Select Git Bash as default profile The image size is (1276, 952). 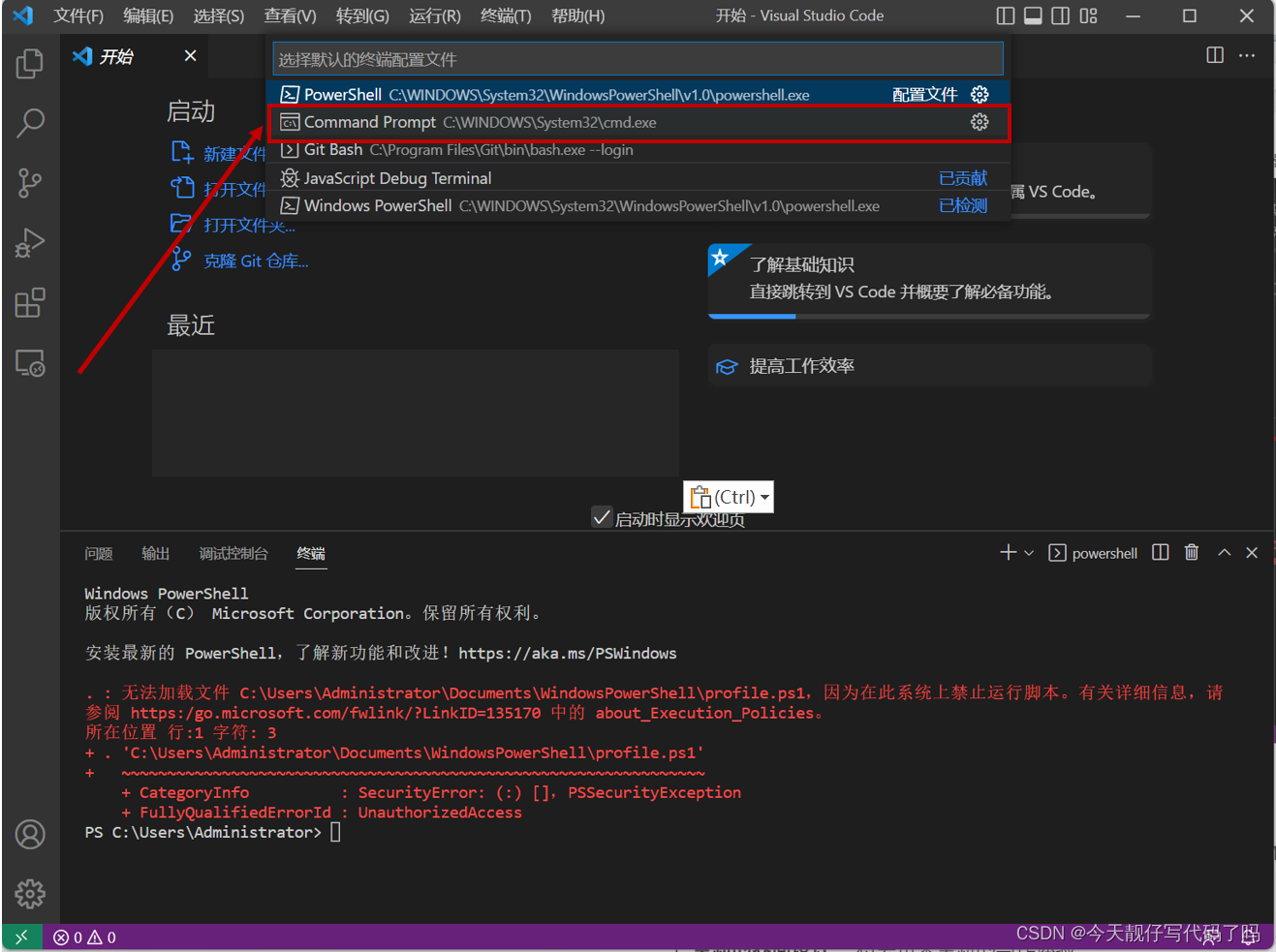click(x=637, y=149)
